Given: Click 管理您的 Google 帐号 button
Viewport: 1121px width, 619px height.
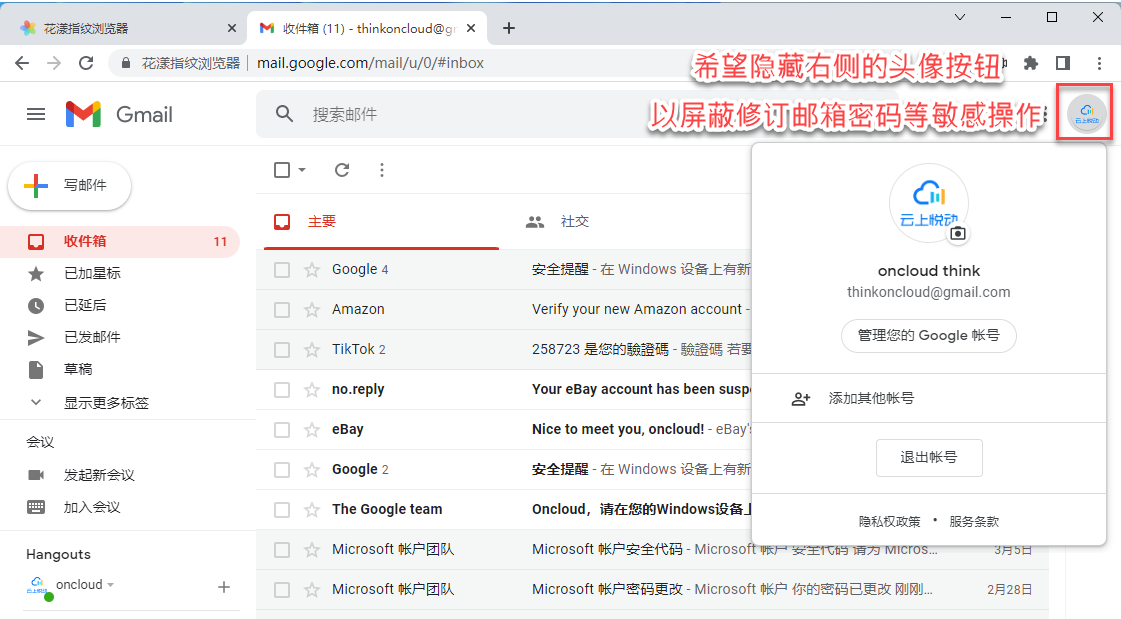Looking at the screenshot, I should 929,335.
